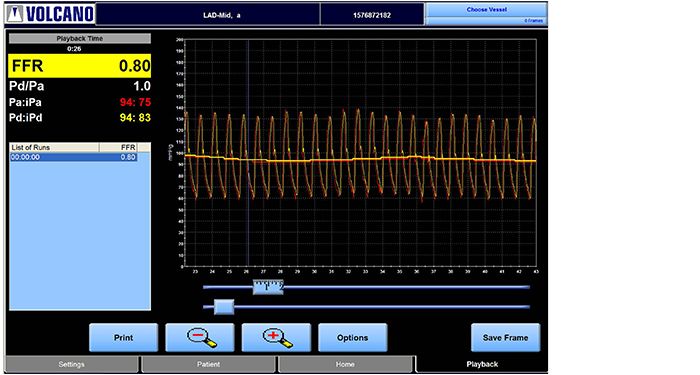The width and height of the screenshot is (700, 375).
Task: Switch to the Settings tab
Action: [71, 364]
